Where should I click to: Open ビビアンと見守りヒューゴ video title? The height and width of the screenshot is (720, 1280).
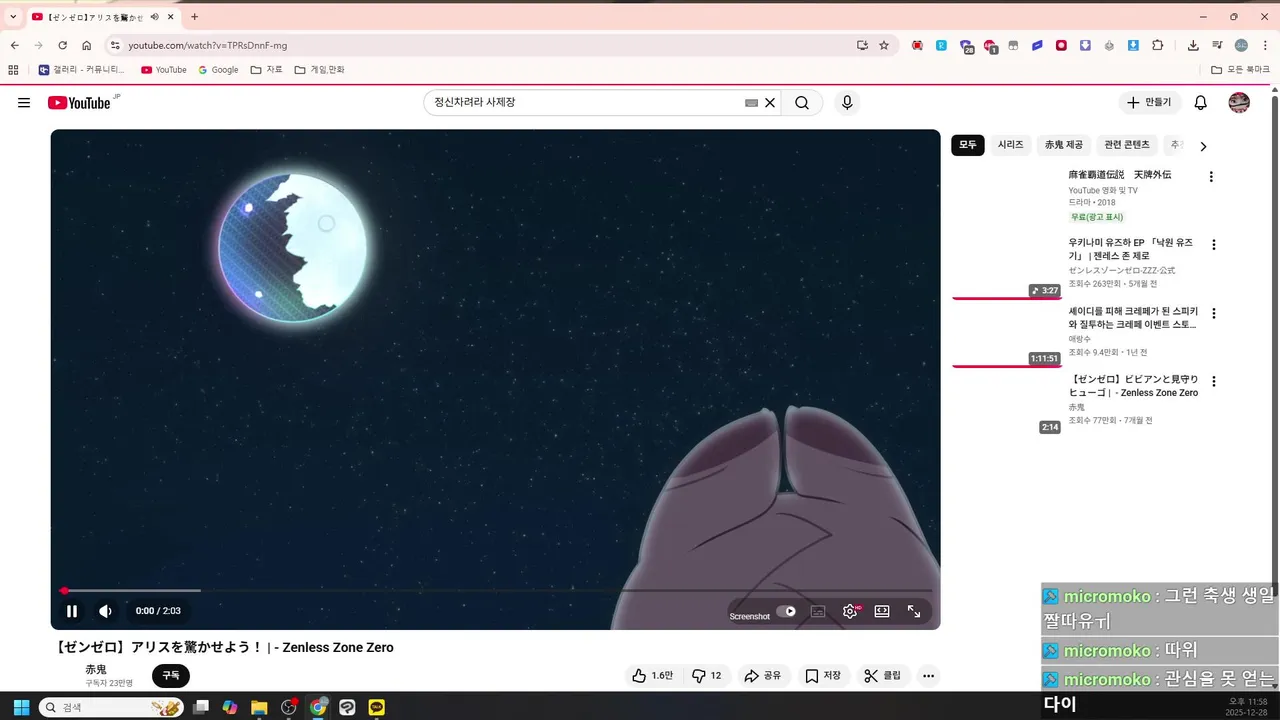click(x=1133, y=386)
